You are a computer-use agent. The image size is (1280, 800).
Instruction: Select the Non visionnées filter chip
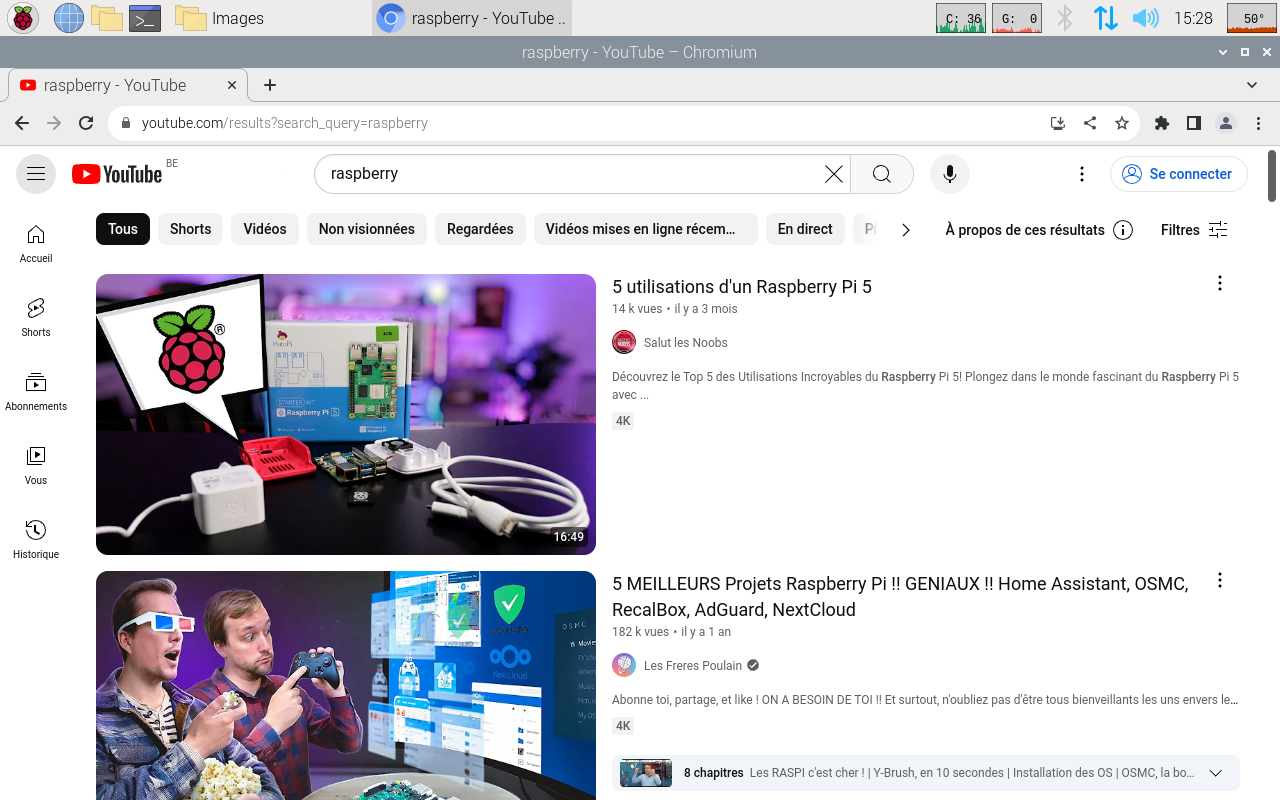tap(367, 229)
